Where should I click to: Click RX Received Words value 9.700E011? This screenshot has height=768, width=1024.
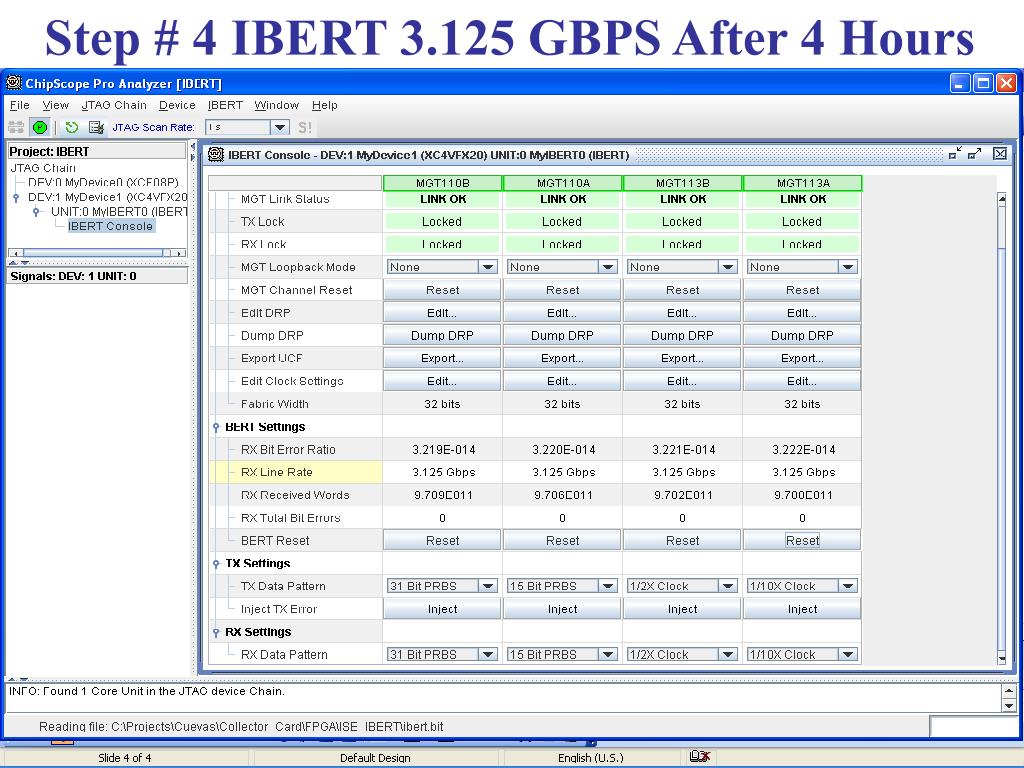coord(803,495)
